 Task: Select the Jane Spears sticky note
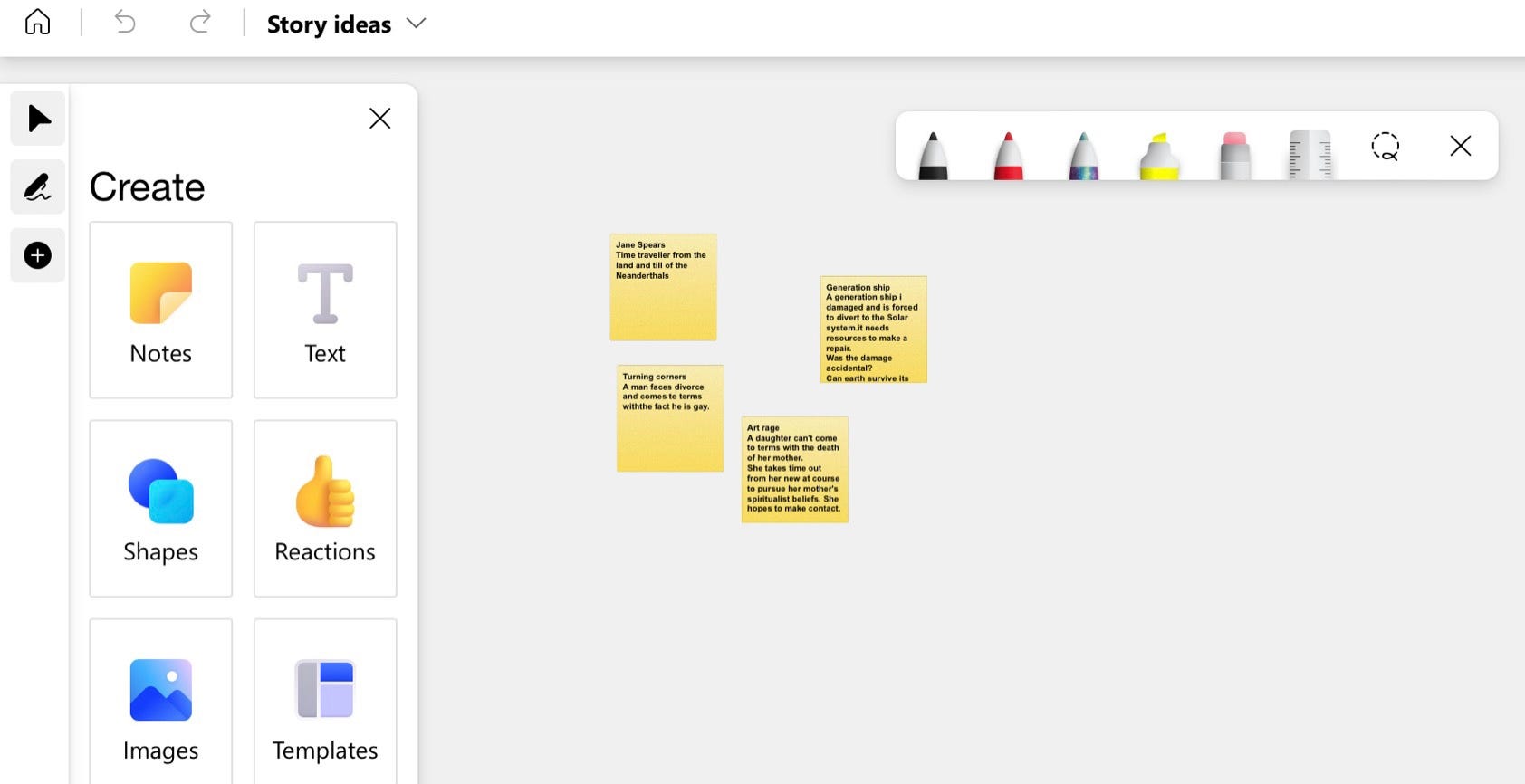coord(664,287)
